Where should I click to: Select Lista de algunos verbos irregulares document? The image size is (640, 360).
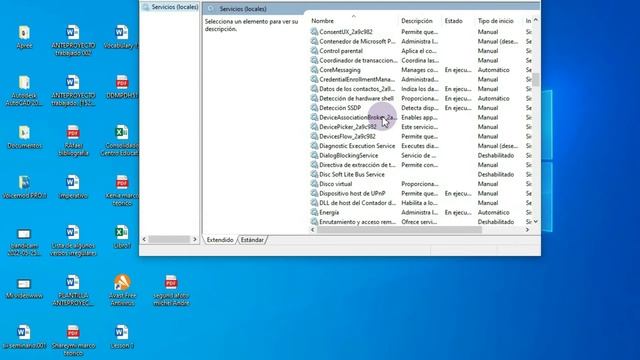pyautogui.click(x=73, y=233)
